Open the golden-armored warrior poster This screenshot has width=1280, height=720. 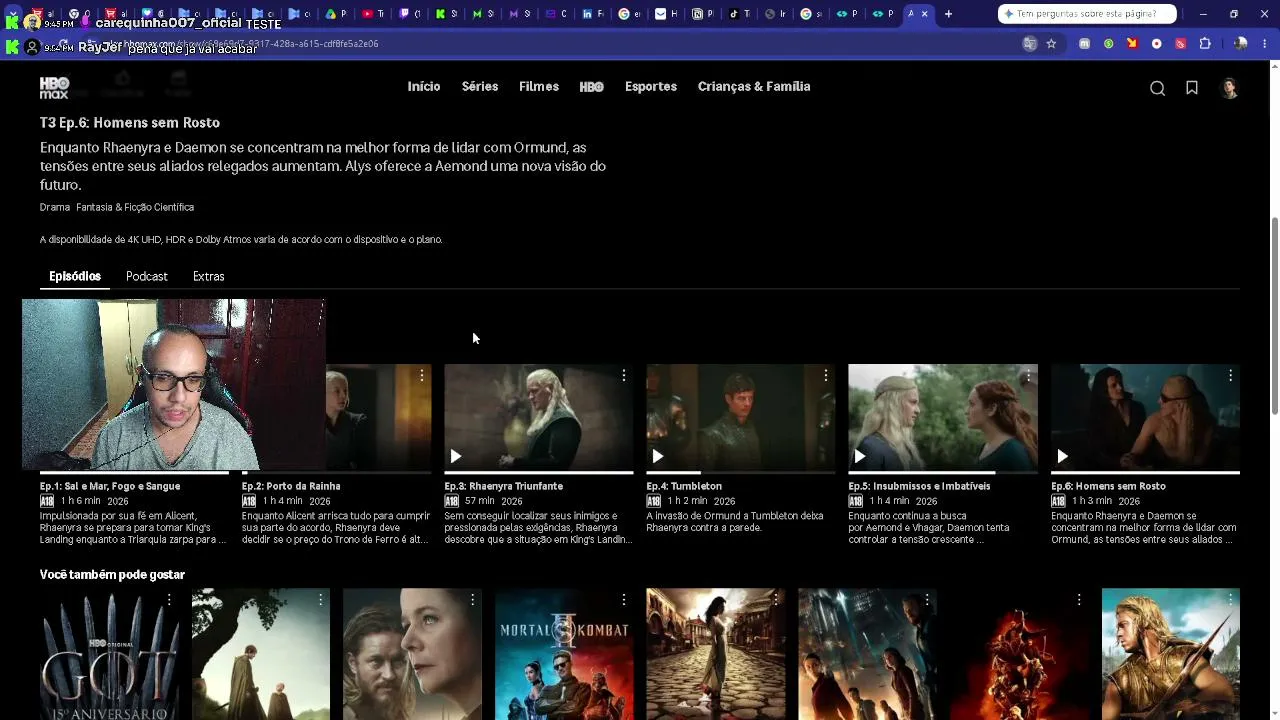click(x=1171, y=654)
